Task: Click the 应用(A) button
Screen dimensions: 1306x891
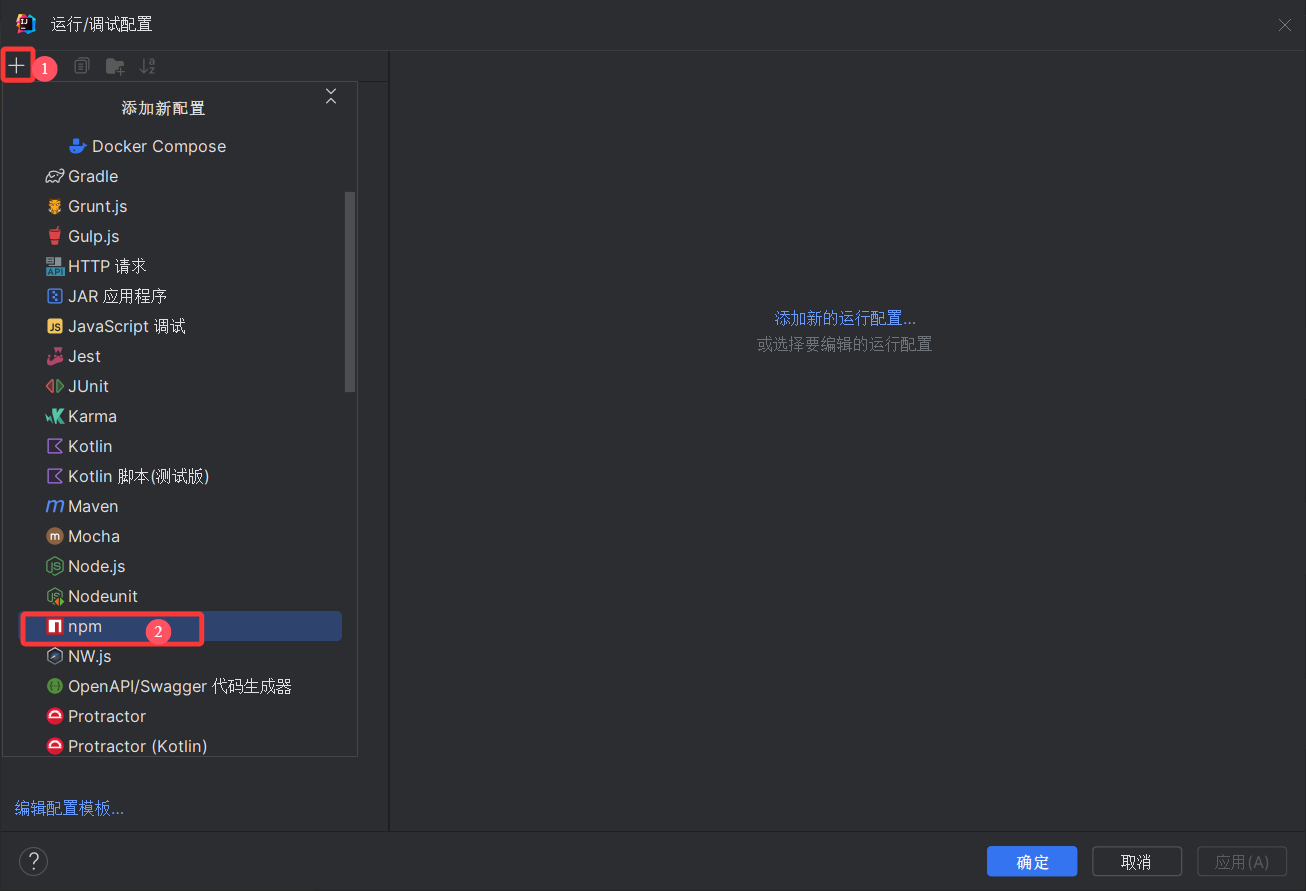Action: pos(1242,862)
